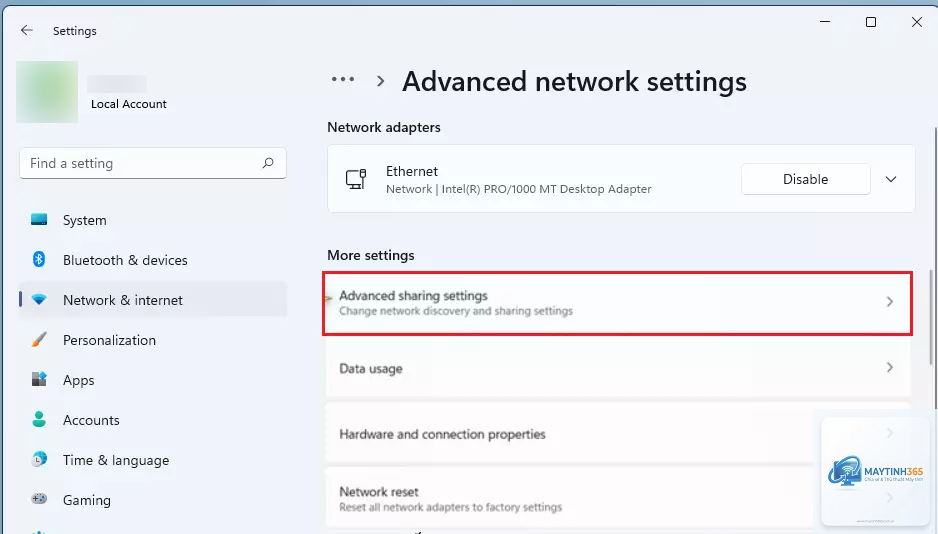Click the user profile picture
This screenshot has height=534, width=938.
coord(47,91)
